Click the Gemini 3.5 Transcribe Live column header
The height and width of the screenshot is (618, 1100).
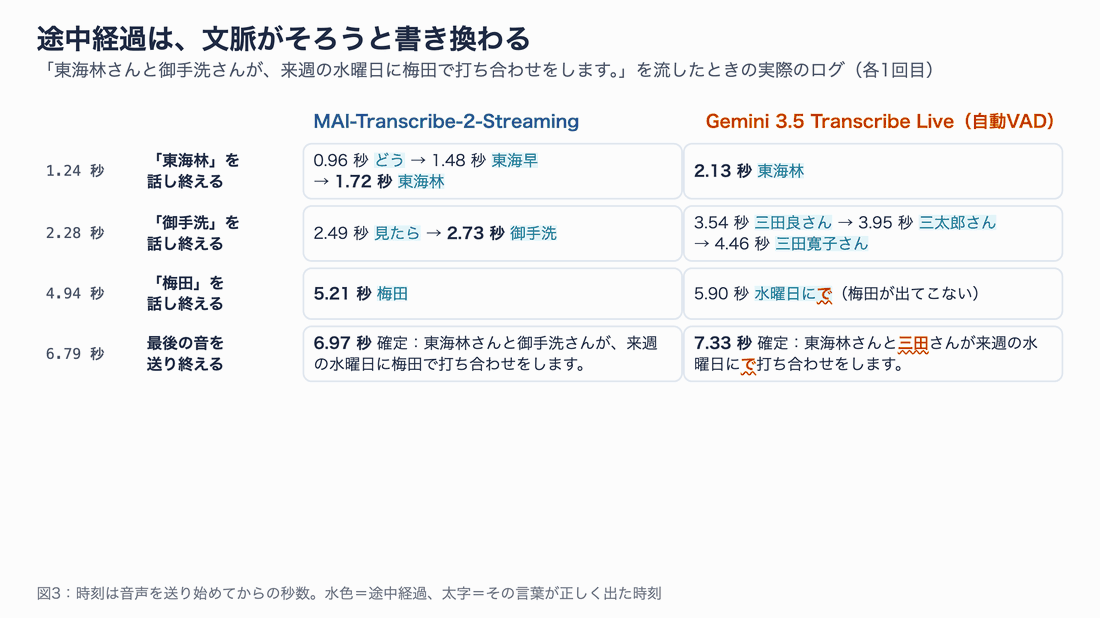tap(880, 121)
